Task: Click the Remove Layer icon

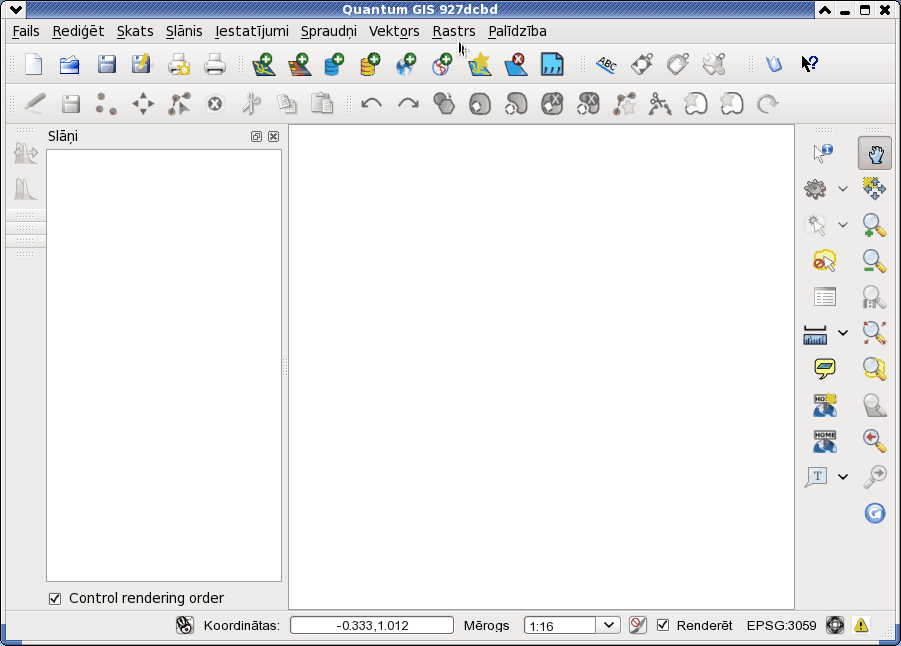Action: (x=515, y=64)
